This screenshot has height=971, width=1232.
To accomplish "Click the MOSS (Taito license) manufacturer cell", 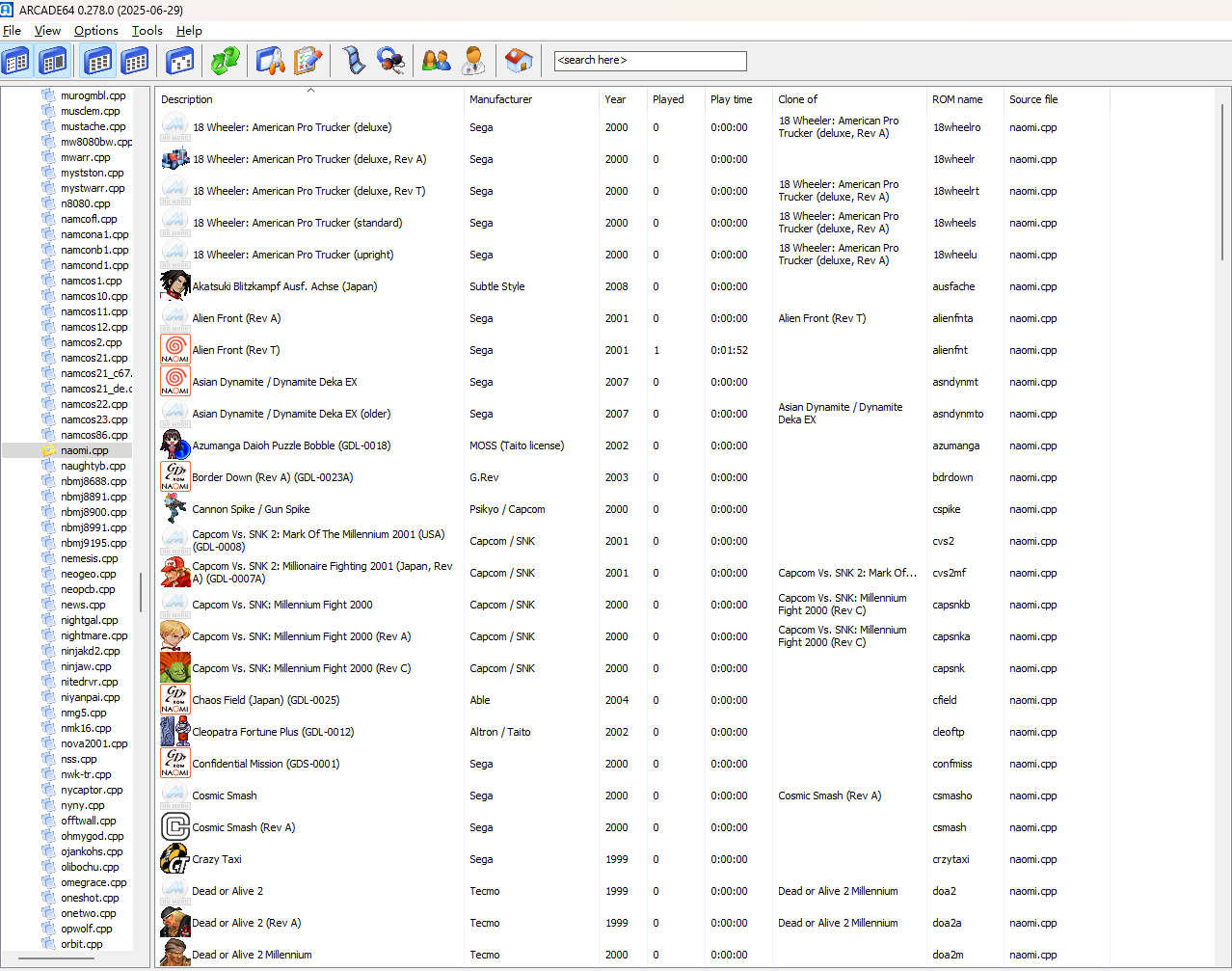I will [x=517, y=445].
